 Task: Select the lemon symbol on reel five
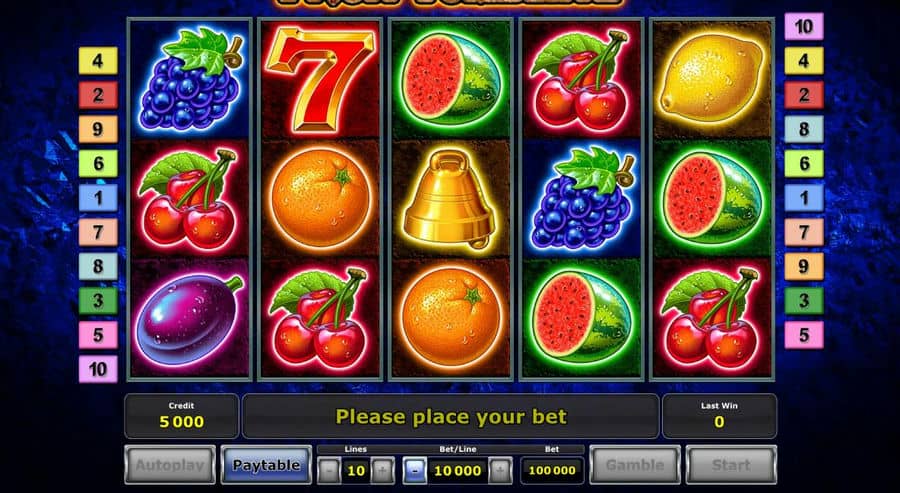pyautogui.click(x=712, y=77)
